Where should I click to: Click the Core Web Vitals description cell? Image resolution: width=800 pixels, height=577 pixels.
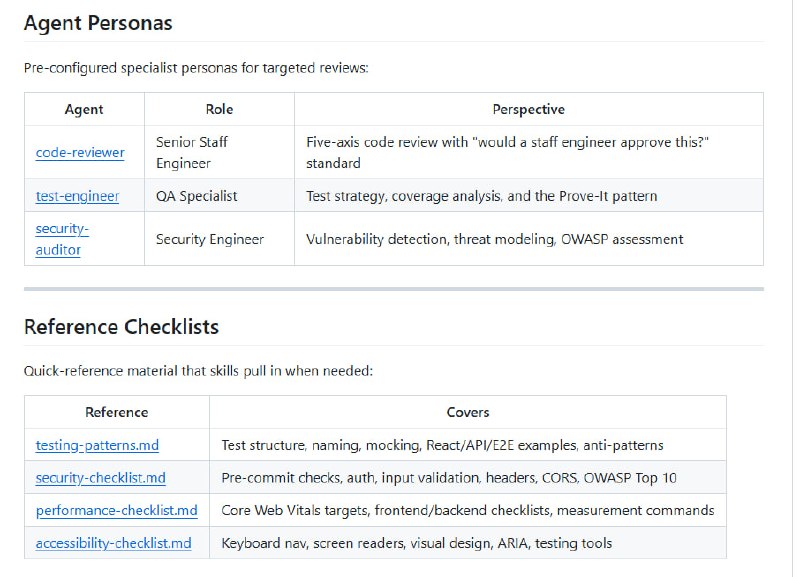point(467,510)
